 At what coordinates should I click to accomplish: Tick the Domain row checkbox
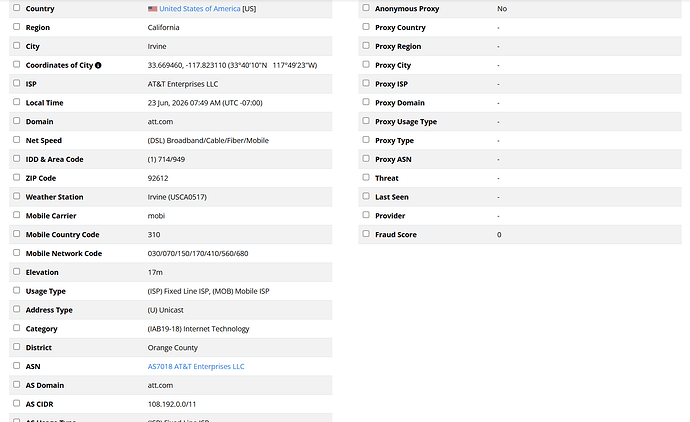pos(17,121)
